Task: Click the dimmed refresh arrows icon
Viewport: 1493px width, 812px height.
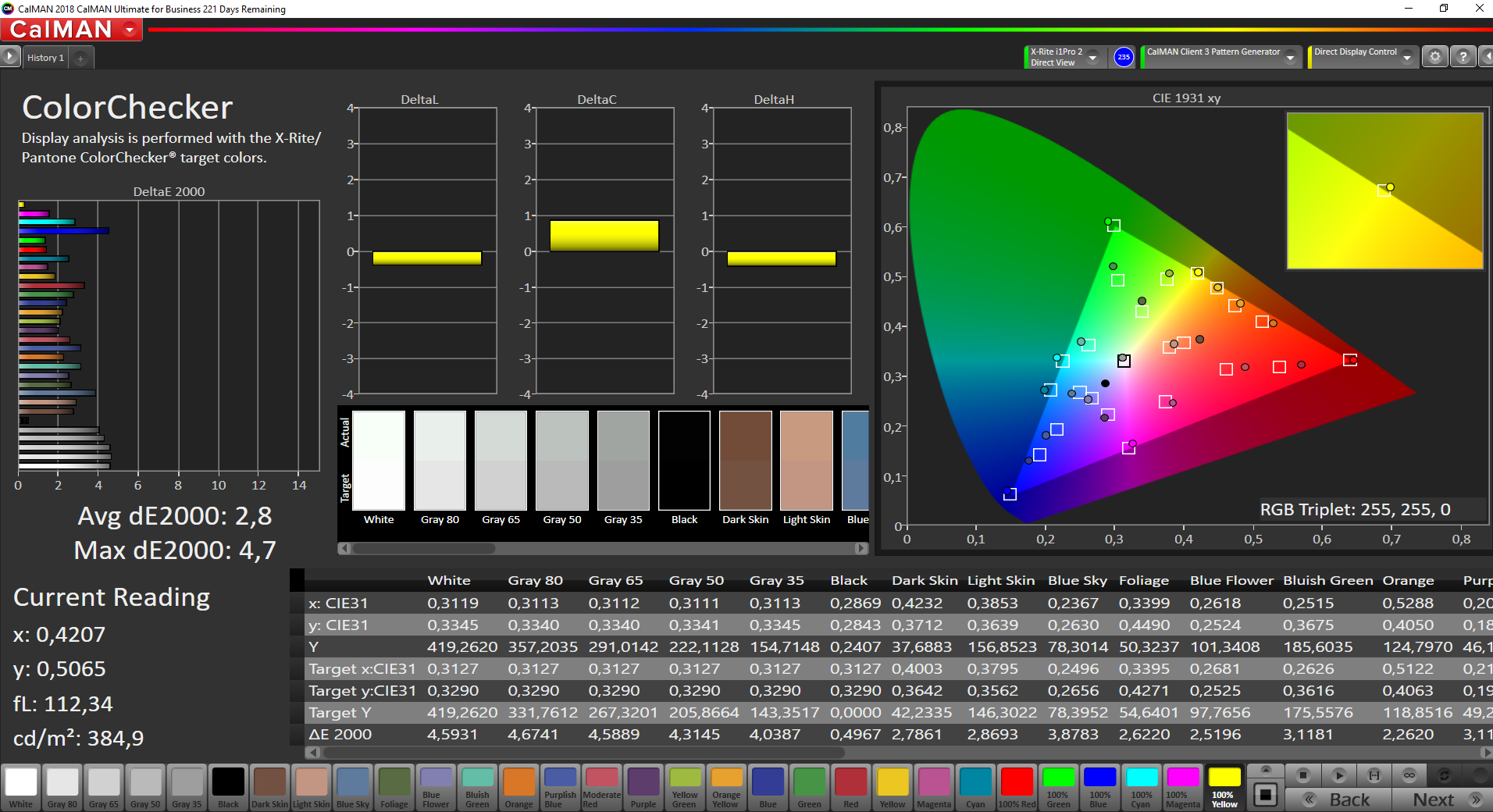Action: (x=1444, y=775)
